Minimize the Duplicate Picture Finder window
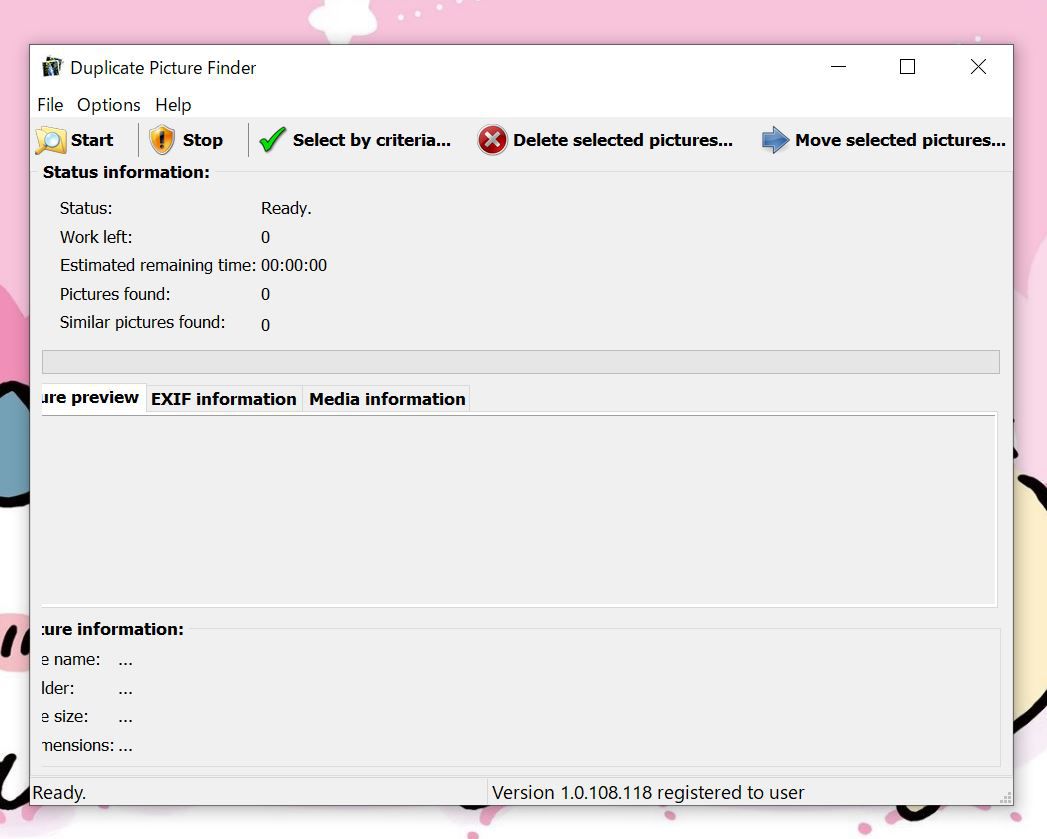This screenshot has width=1047, height=839. [839, 67]
